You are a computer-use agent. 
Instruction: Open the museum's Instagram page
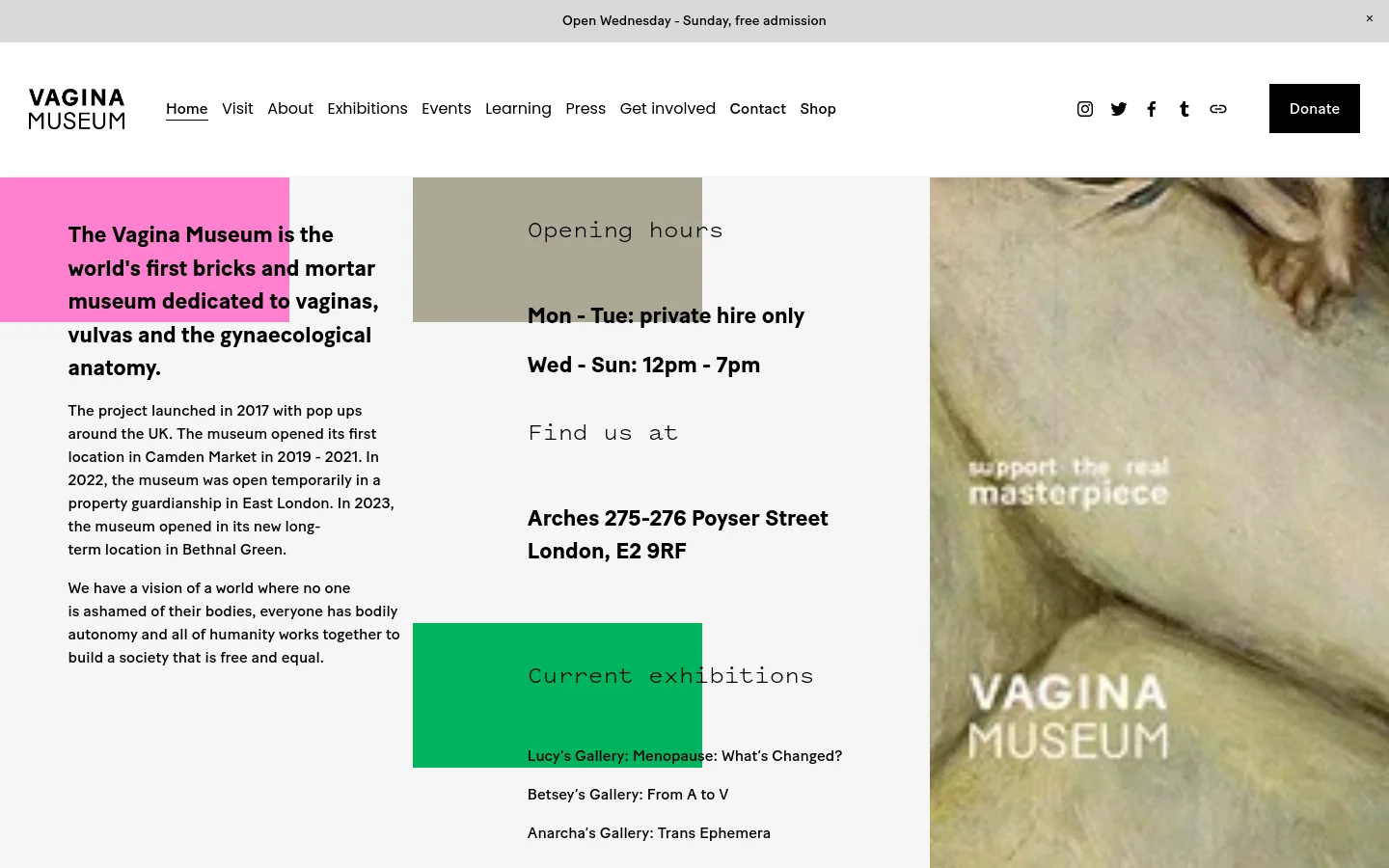pos(1085,109)
